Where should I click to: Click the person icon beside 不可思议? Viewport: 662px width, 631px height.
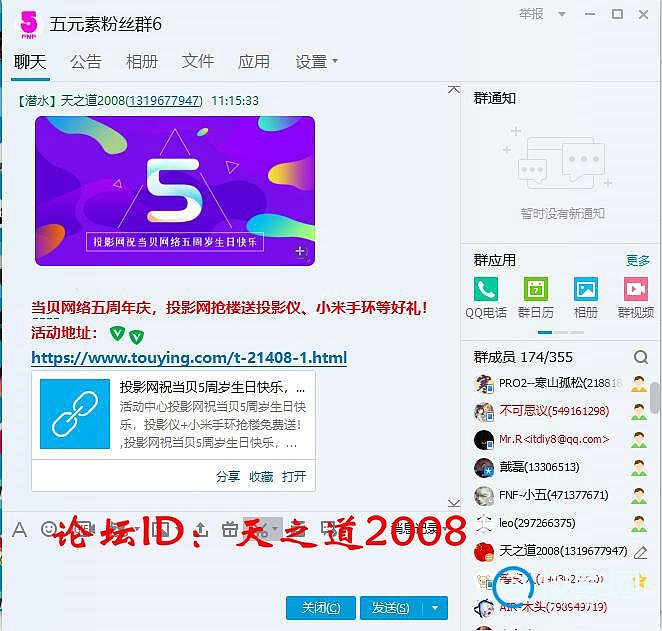tap(639, 412)
